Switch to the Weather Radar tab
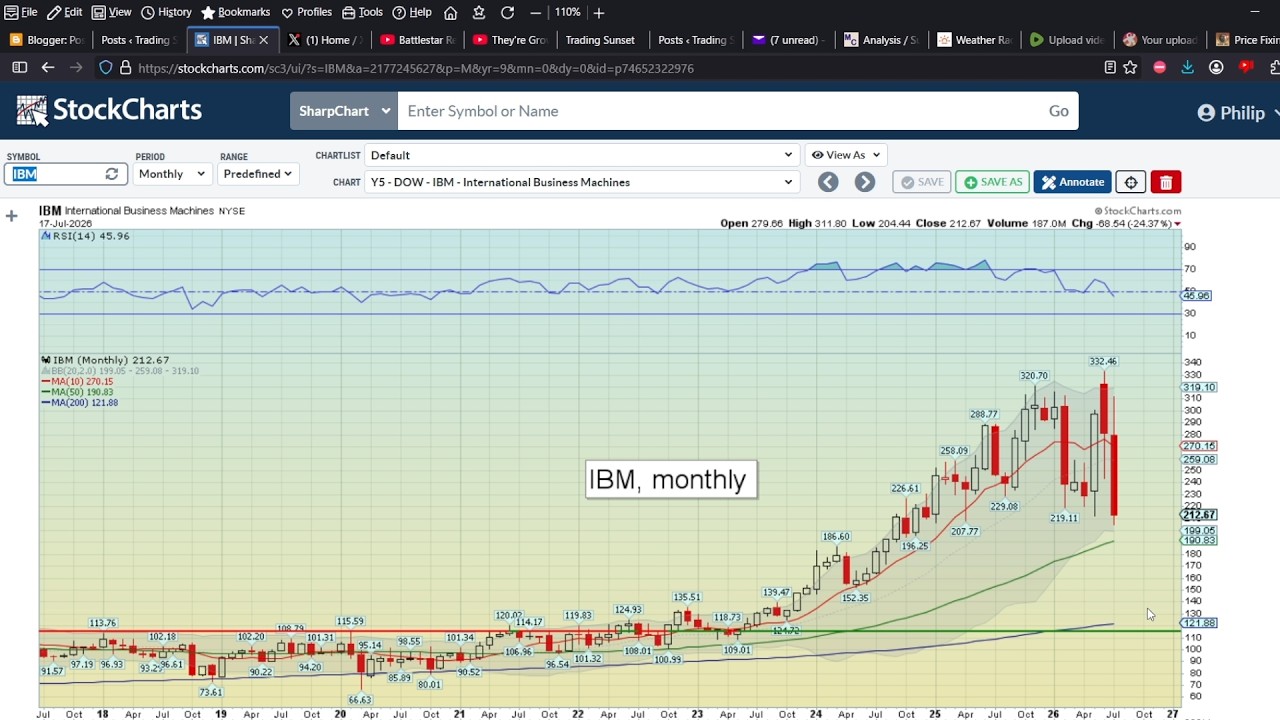Viewport: 1280px width, 720px height. pyautogui.click(x=973, y=40)
